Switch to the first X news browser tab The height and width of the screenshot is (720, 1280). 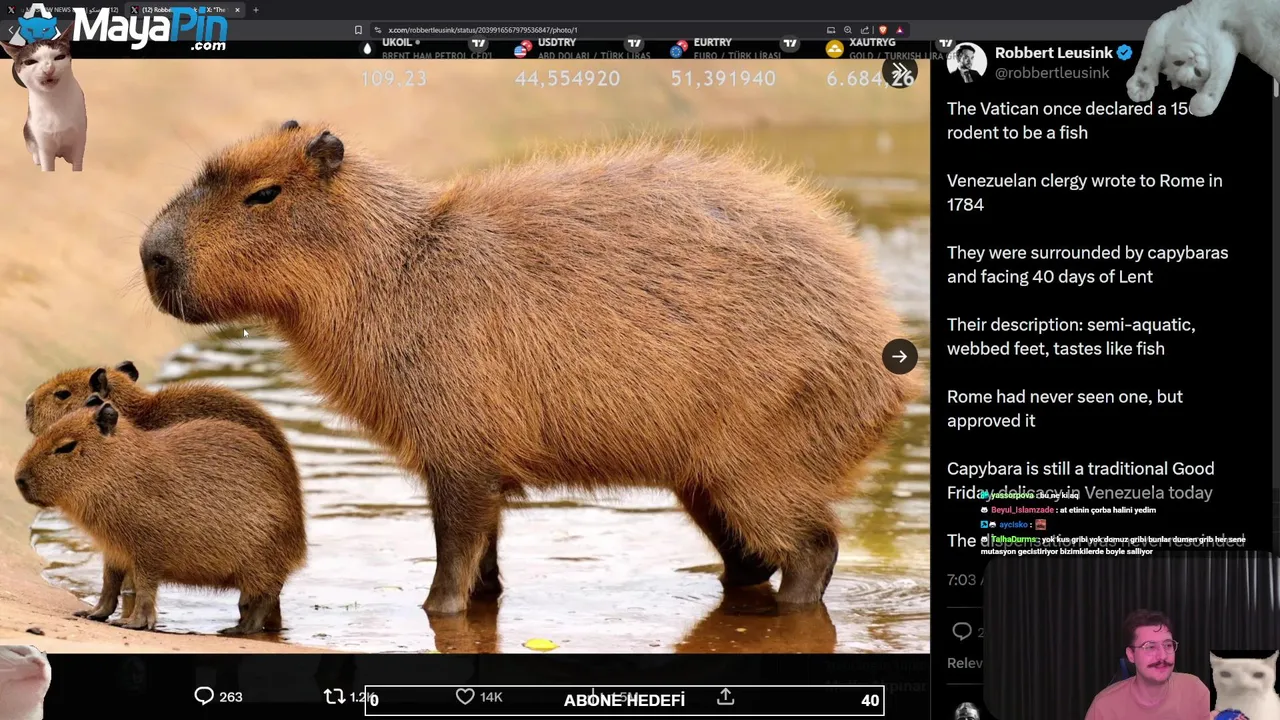click(x=65, y=10)
